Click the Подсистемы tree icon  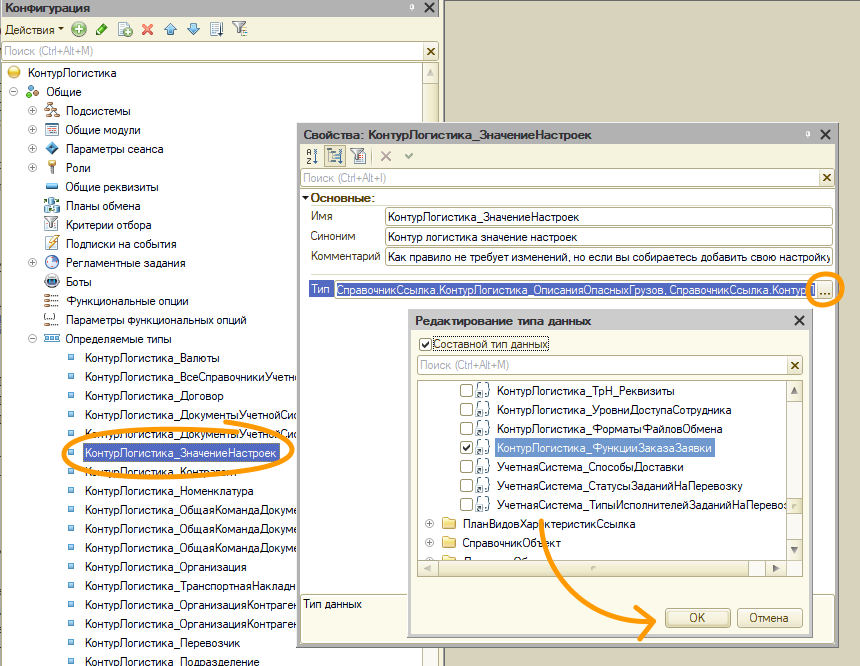52,110
